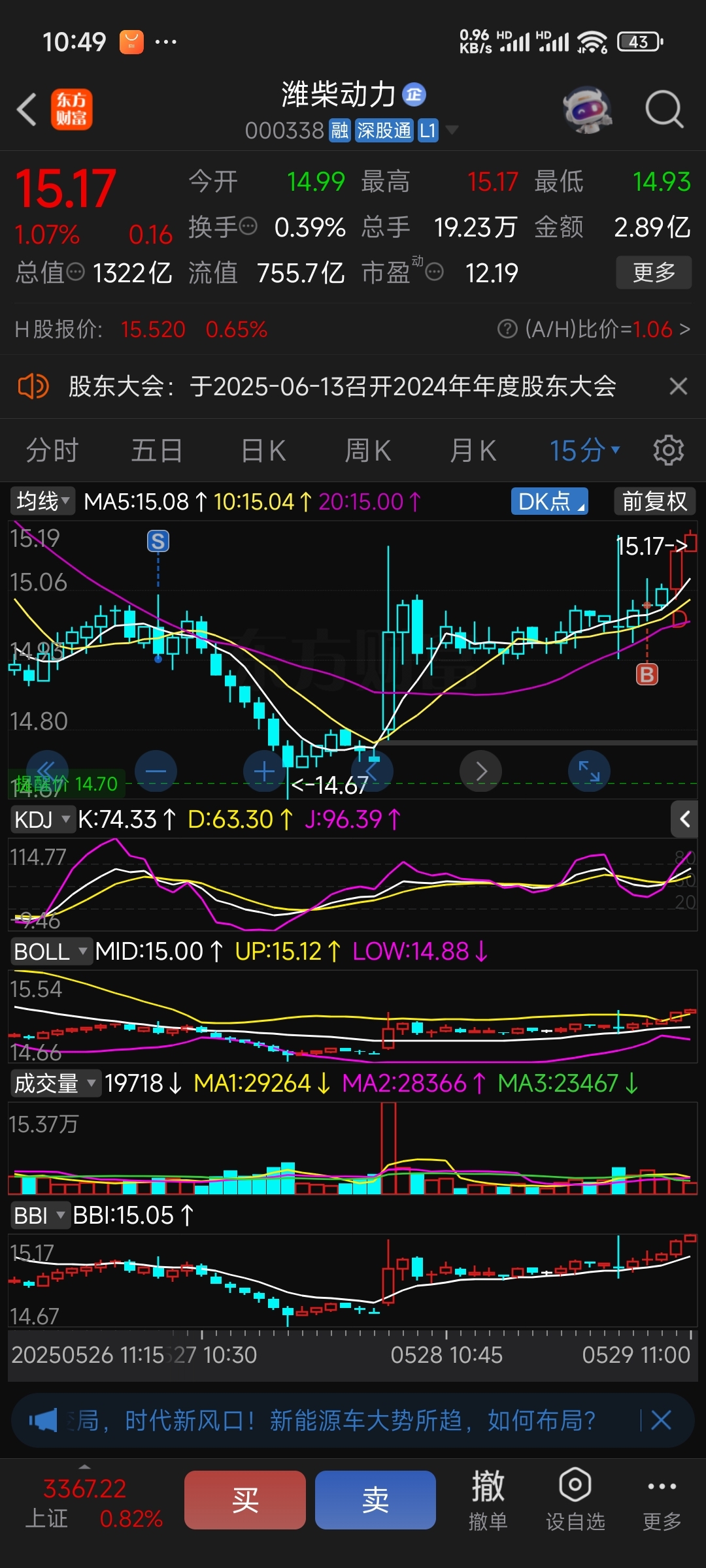Open the cancel order 撤单 button
The image size is (706, 1568).
coord(488,1499)
